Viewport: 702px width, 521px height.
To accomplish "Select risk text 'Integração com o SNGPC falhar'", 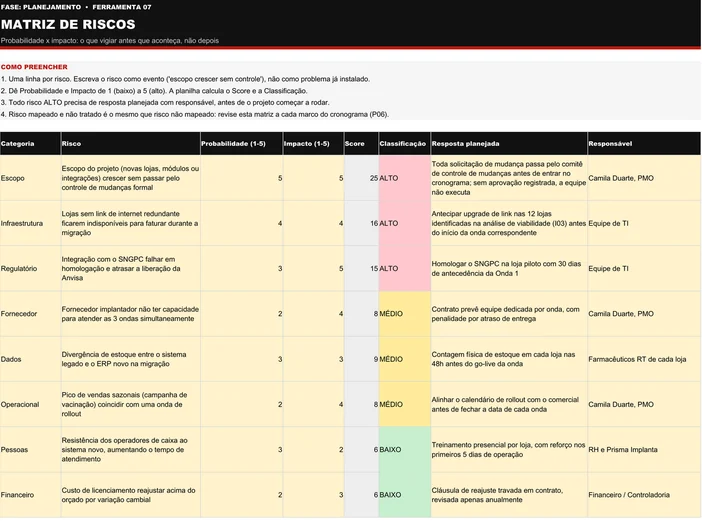I will (121, 269).
